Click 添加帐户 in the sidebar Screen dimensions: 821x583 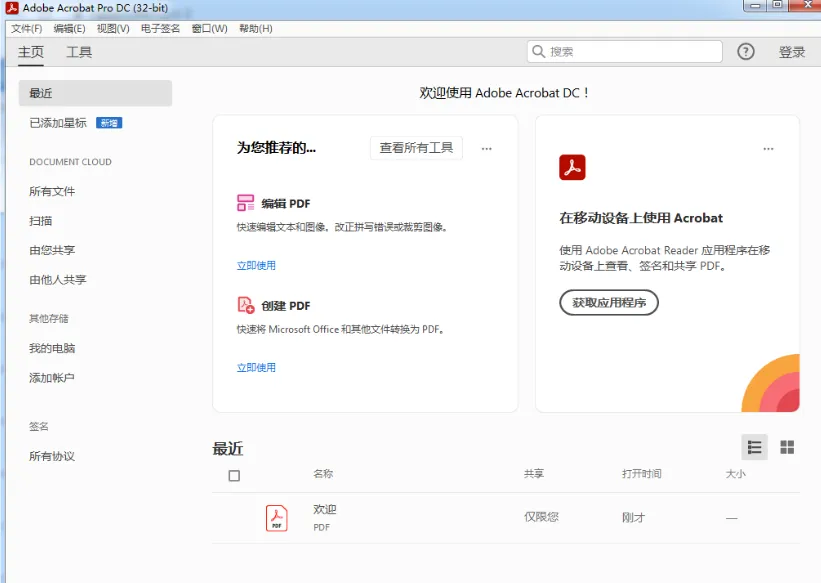point(52,378)
